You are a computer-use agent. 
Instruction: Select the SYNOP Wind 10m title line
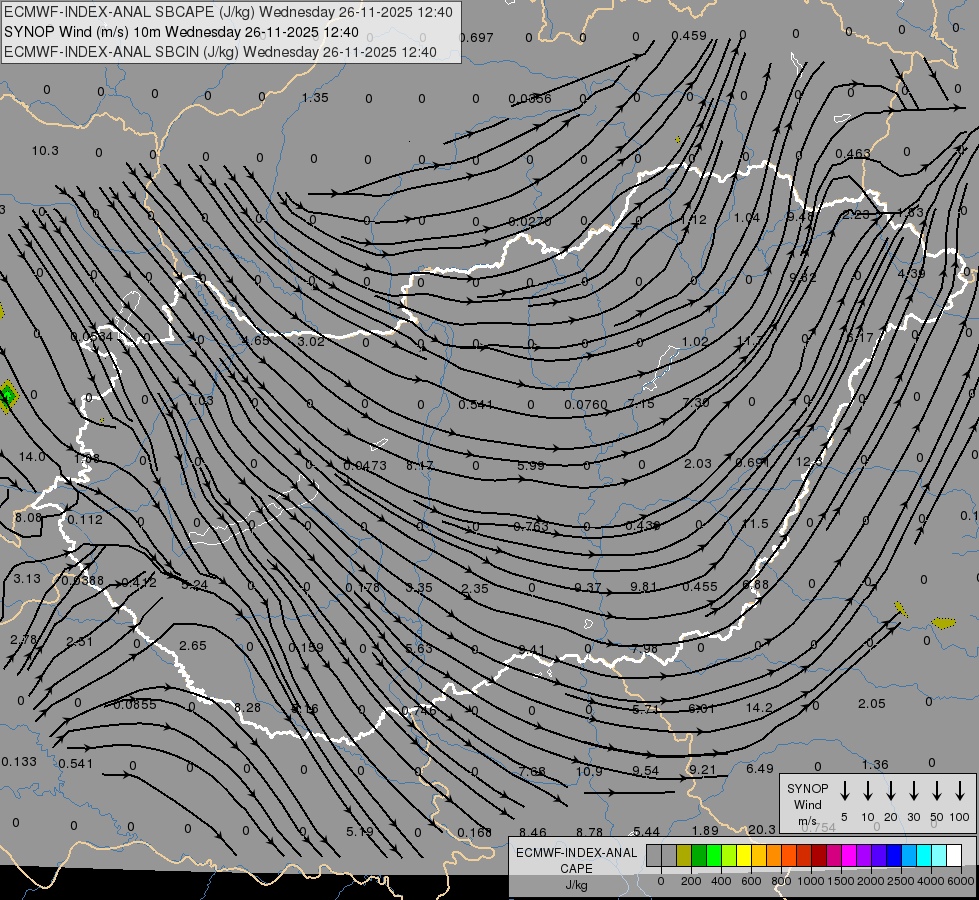(181, 32)
